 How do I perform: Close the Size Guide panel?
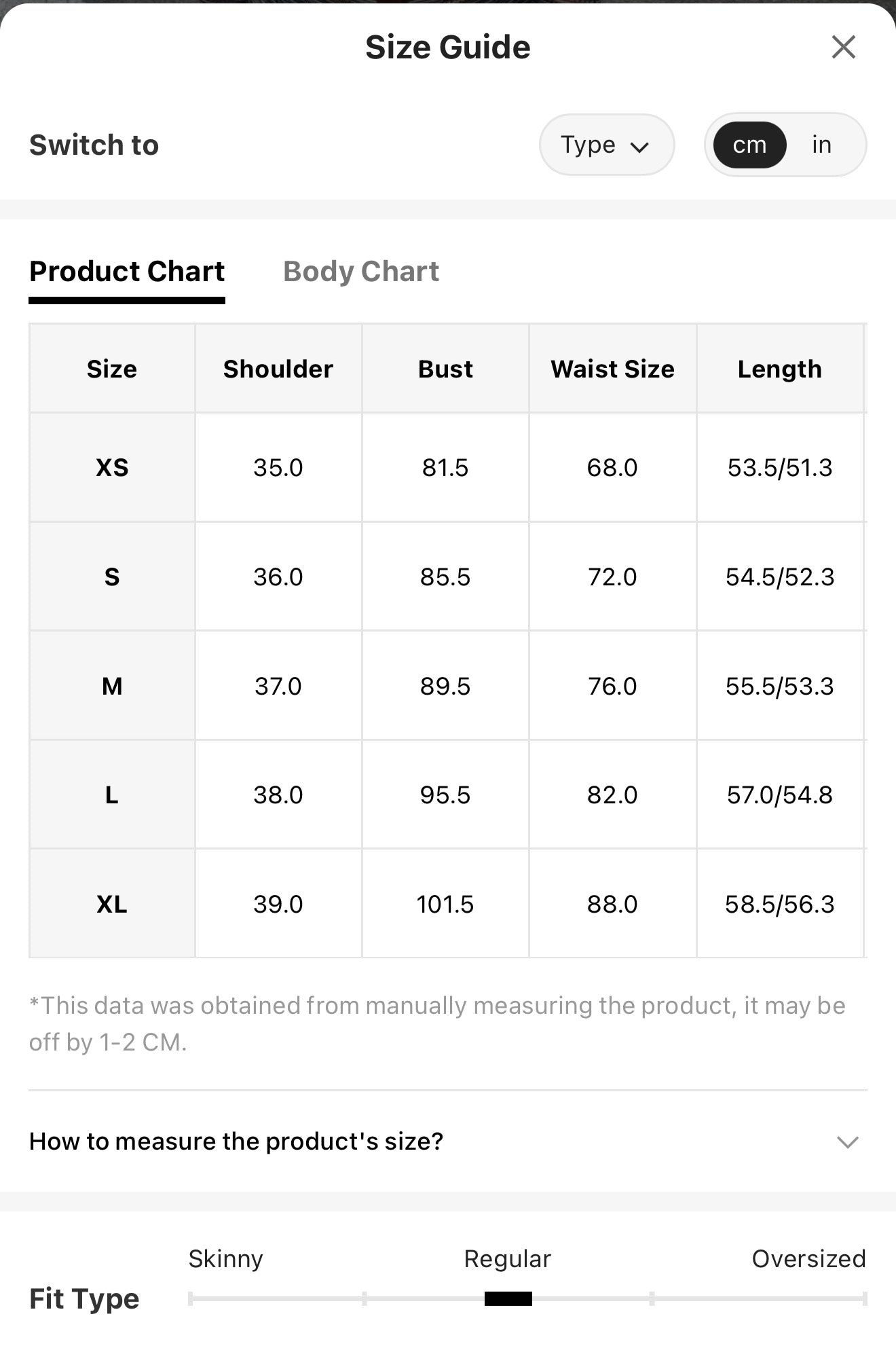tap(843, 47)
